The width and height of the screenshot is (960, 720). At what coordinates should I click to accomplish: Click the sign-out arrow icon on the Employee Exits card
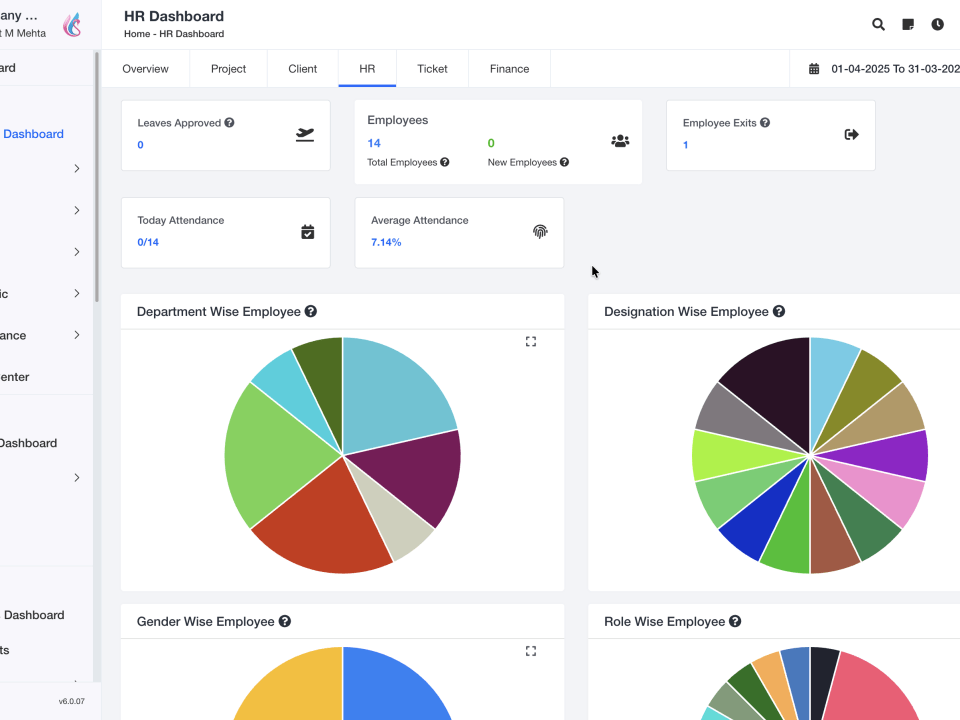pos(852,134)
